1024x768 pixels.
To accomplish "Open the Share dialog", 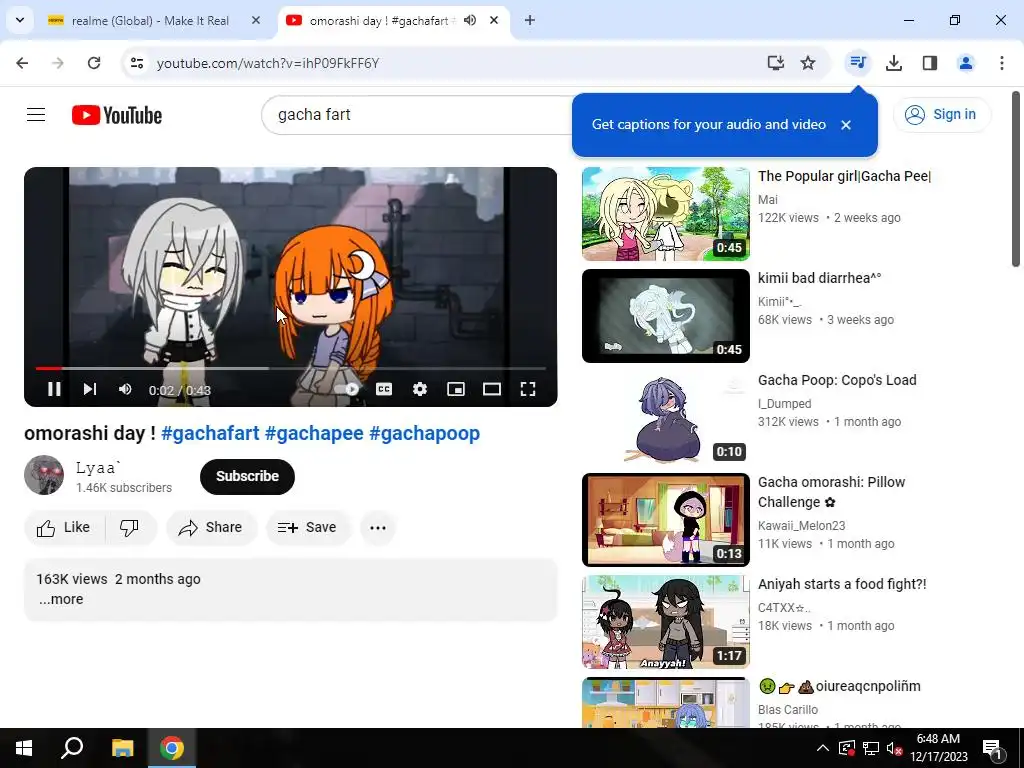I will (212, 527).
